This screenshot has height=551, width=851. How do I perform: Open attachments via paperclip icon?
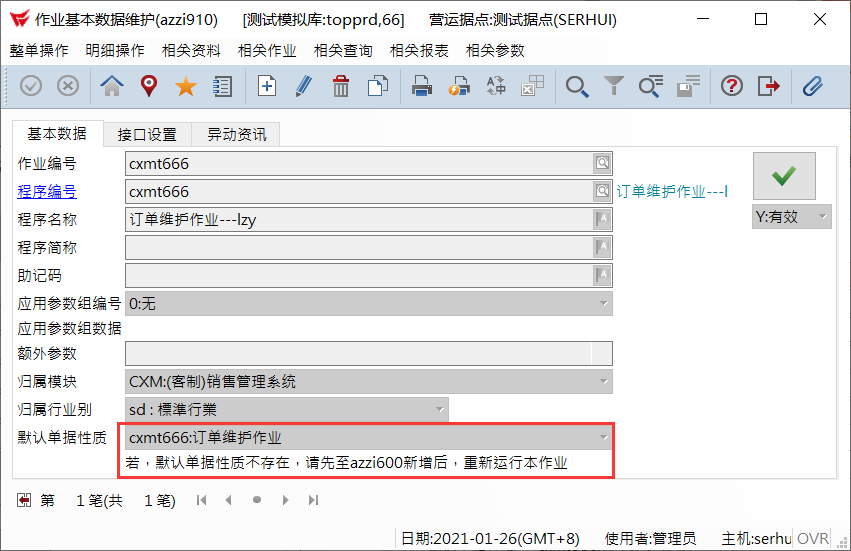812,86
